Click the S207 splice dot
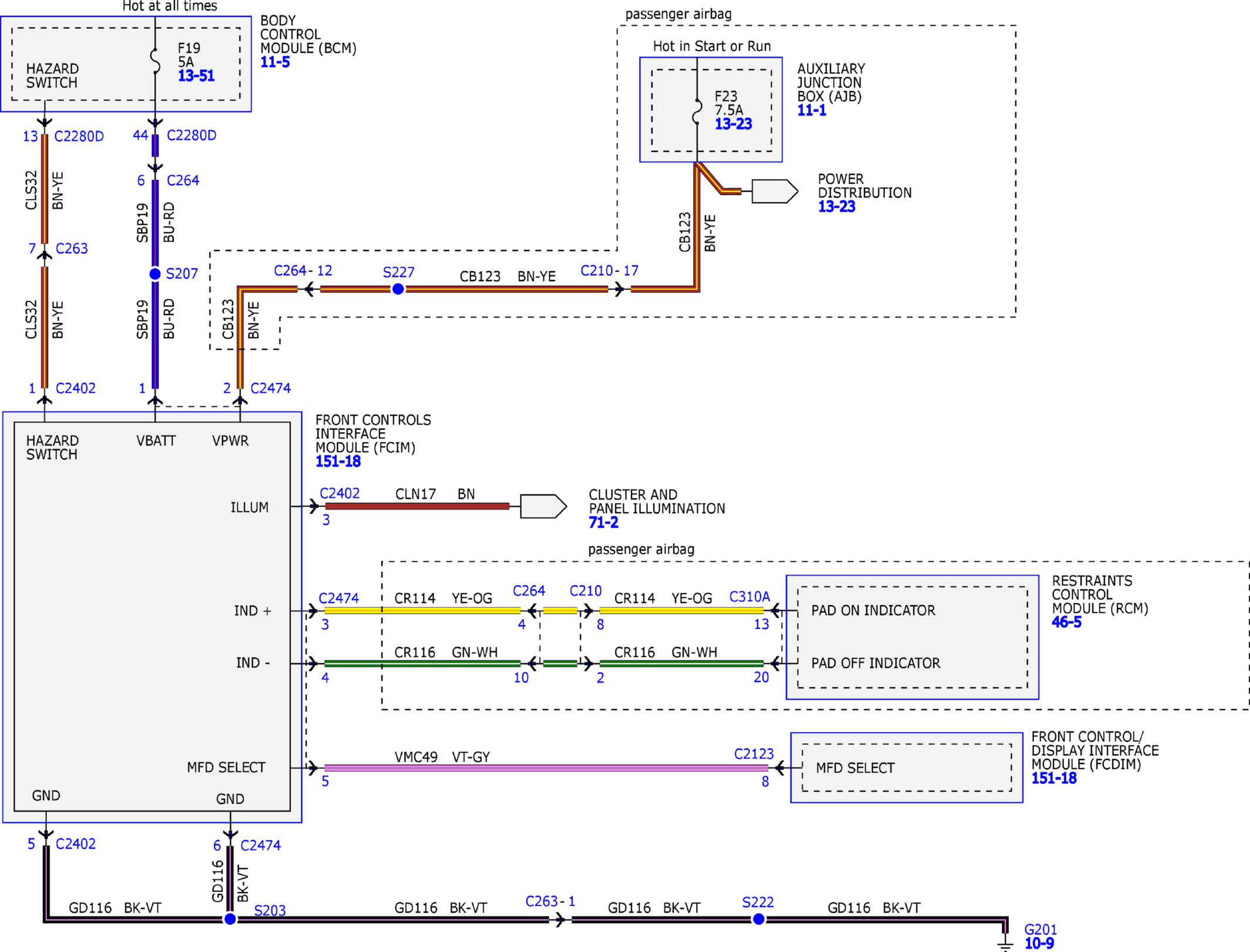 point(155,274)
